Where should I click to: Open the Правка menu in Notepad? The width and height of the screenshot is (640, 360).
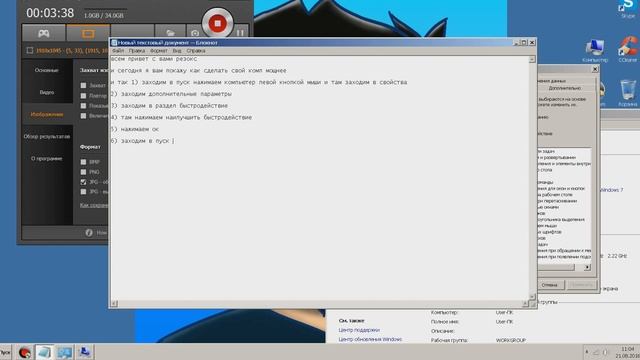(x=137, y=51)
